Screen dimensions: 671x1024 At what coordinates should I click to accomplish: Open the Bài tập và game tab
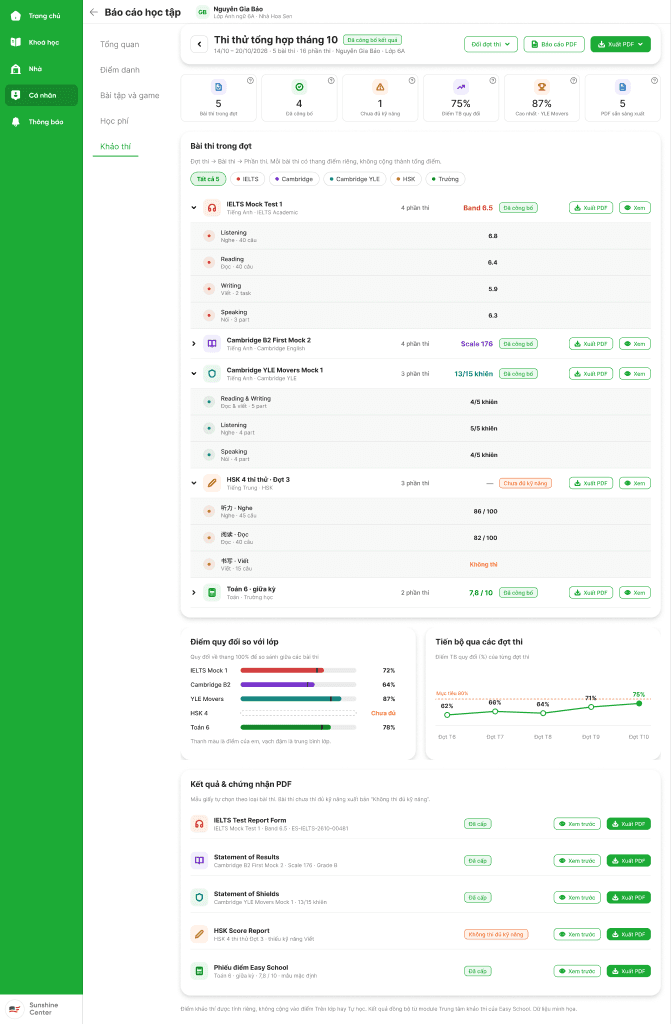(x=129, y=95)
